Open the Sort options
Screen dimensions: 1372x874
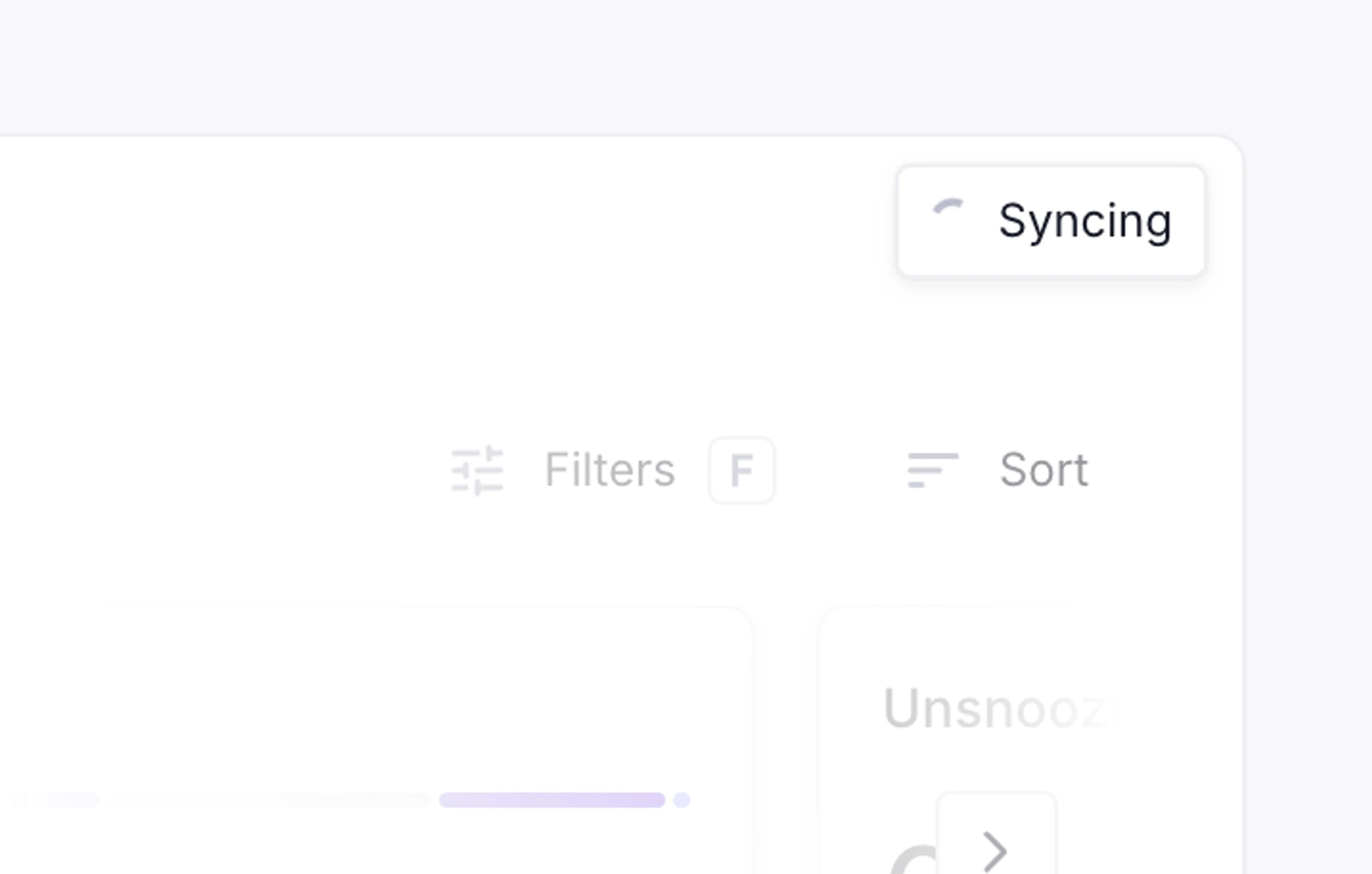pos(1044,470)
